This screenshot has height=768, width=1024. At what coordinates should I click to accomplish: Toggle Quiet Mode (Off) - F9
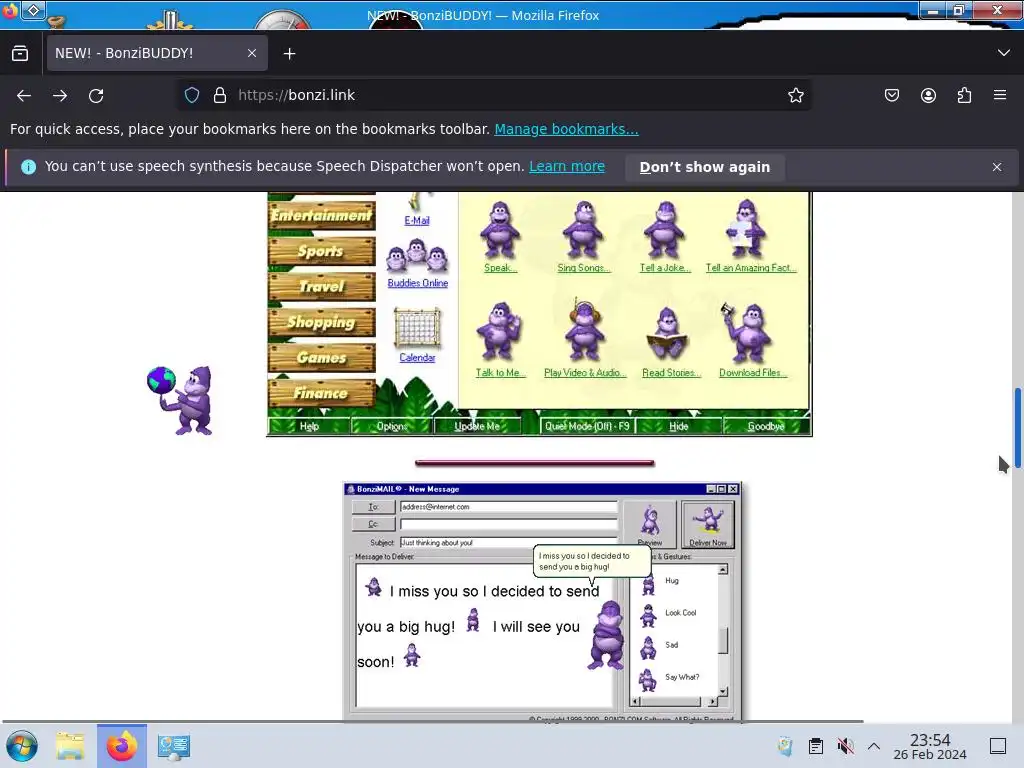587,426
